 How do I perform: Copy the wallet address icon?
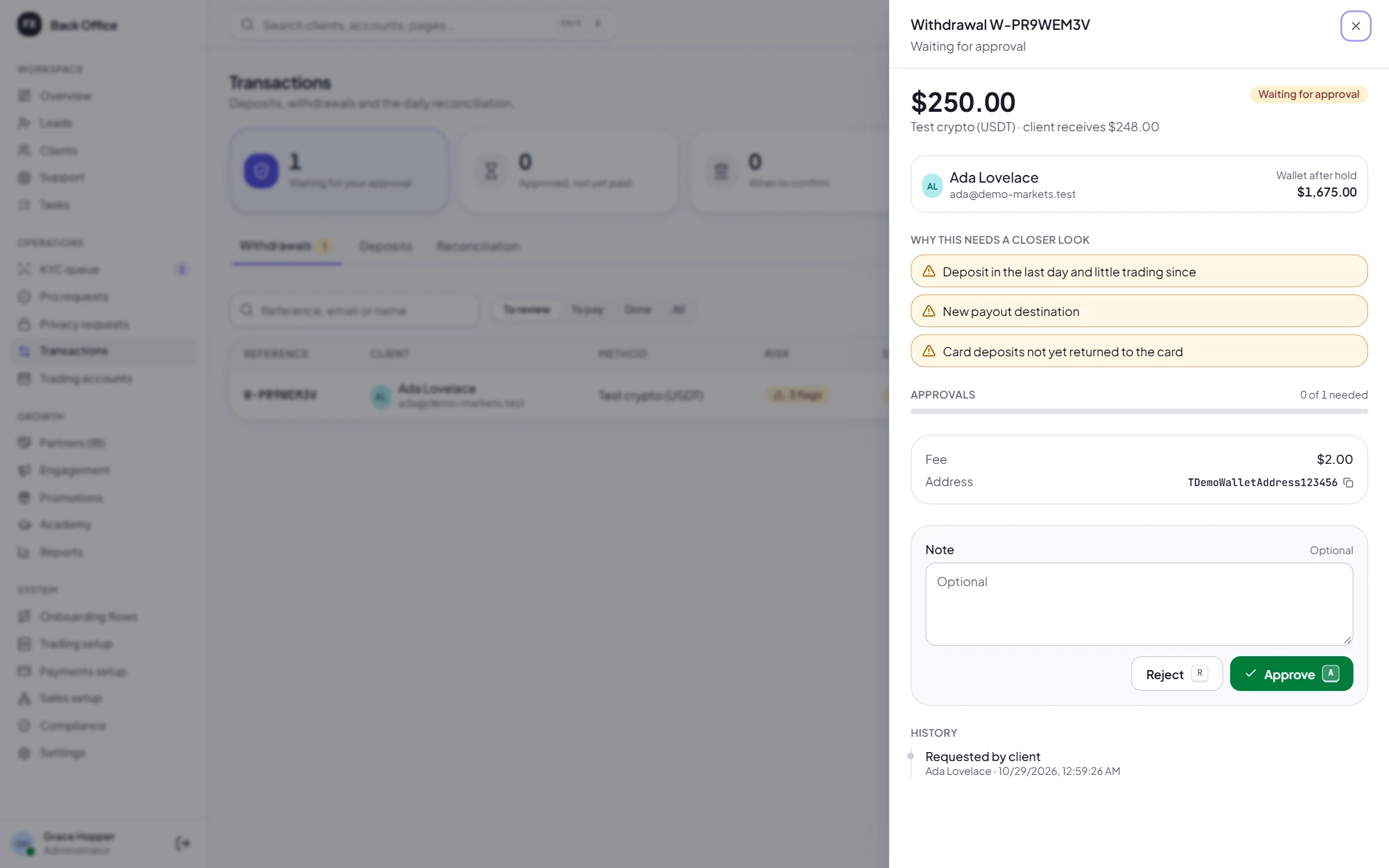1348,483
